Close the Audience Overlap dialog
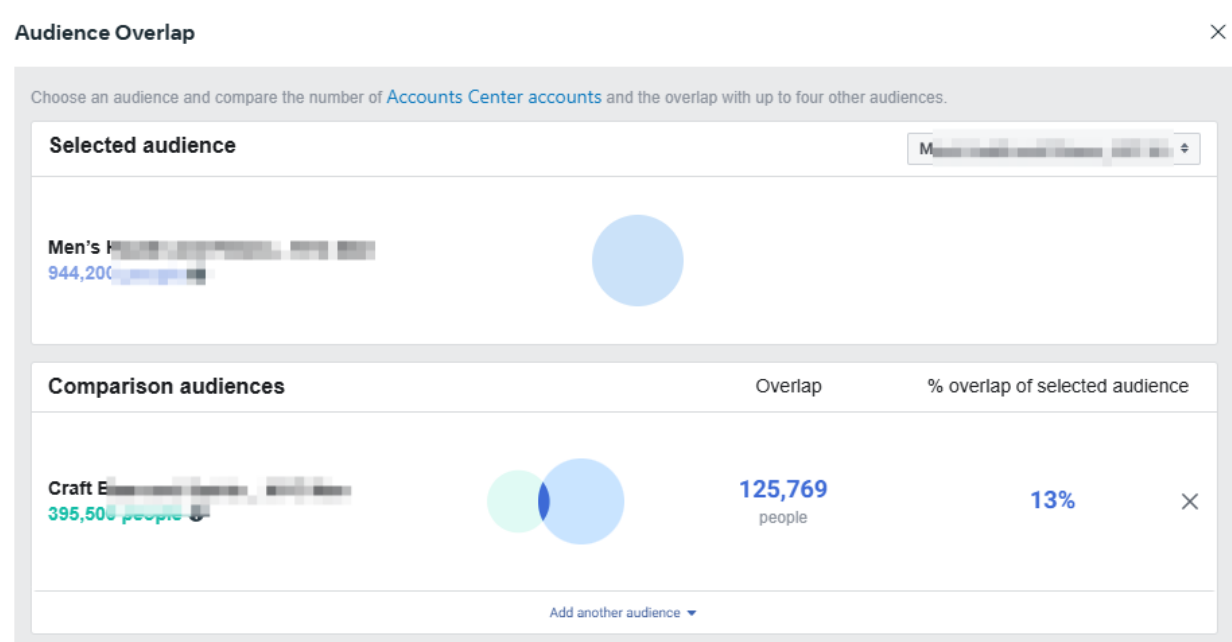 click(x=1217, y=32)
